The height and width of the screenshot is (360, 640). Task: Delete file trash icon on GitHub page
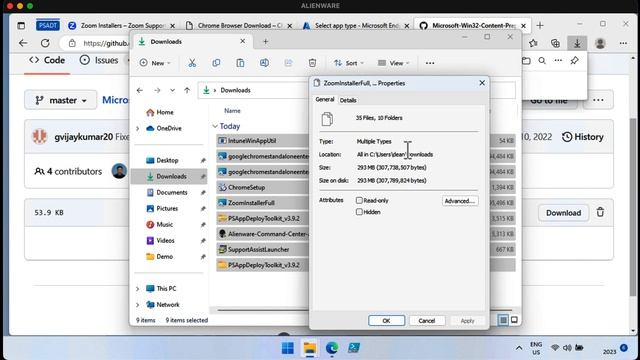click(600, 212)
